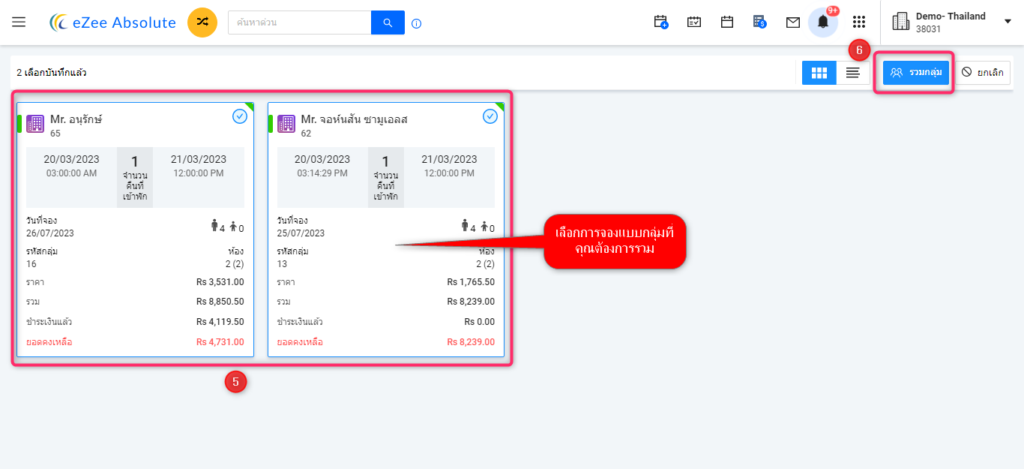The height and width of the screenshot is (469, 1024).
Task: Focus the ค้นหาด่วน quick search field
Action: pos(300,23)
